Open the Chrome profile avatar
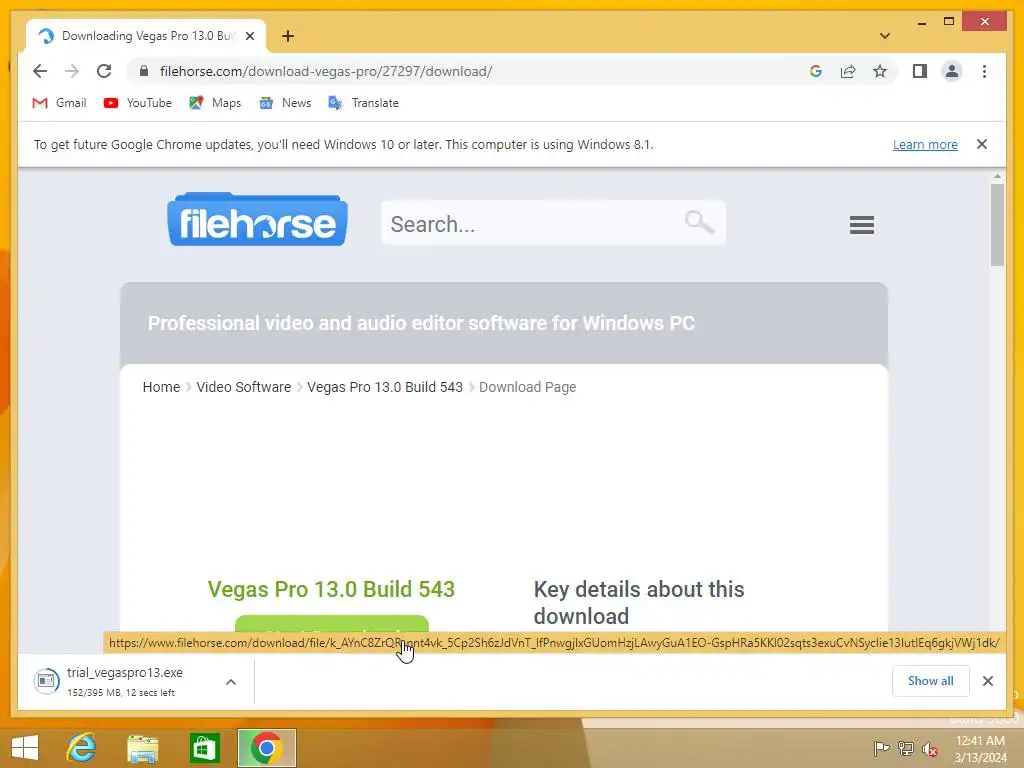Image resolution: width=1024 pixels, height=768 pixels. (952, 71)
